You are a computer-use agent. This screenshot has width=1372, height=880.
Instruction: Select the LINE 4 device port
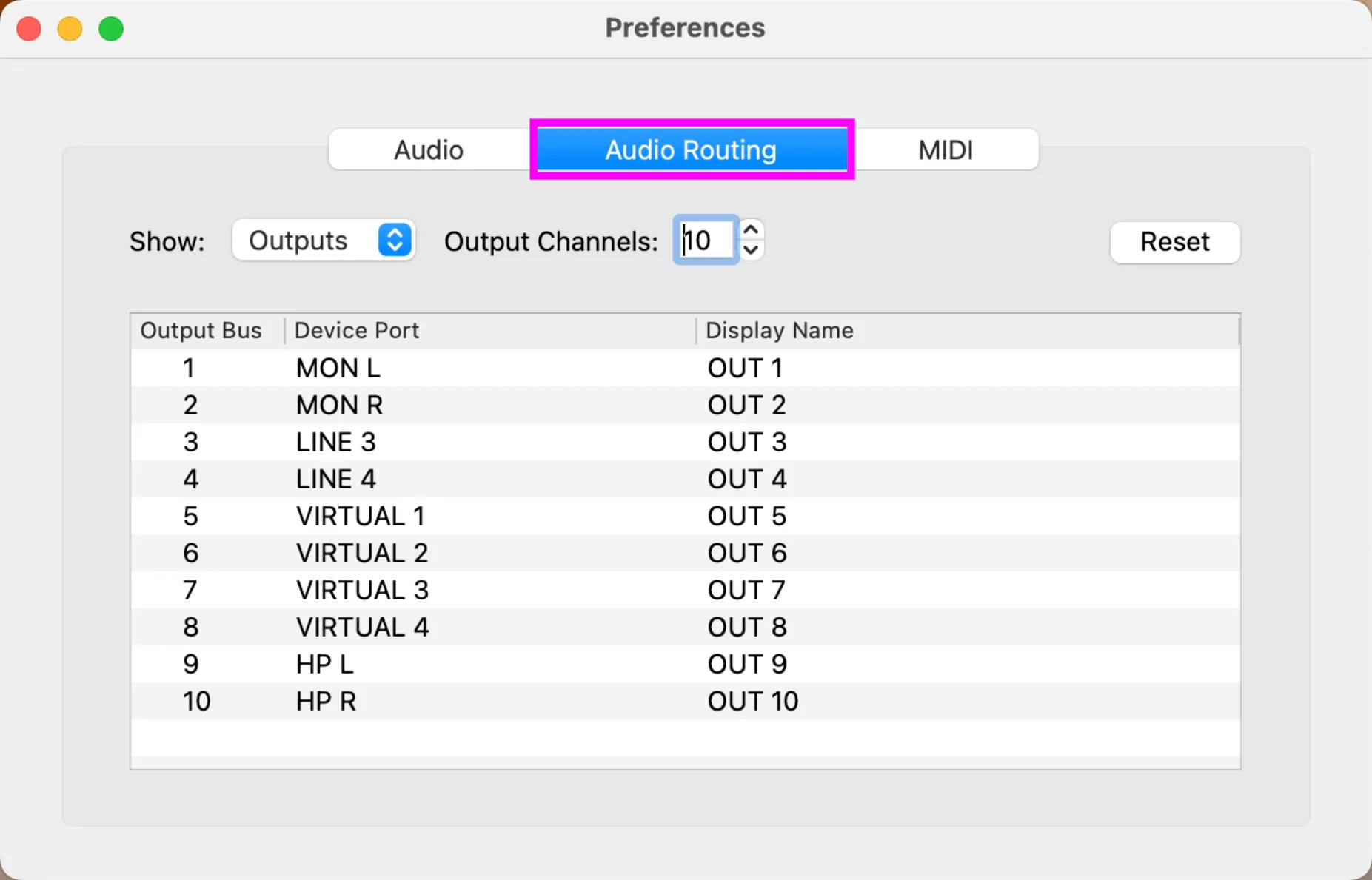click(x=335, y=479)
